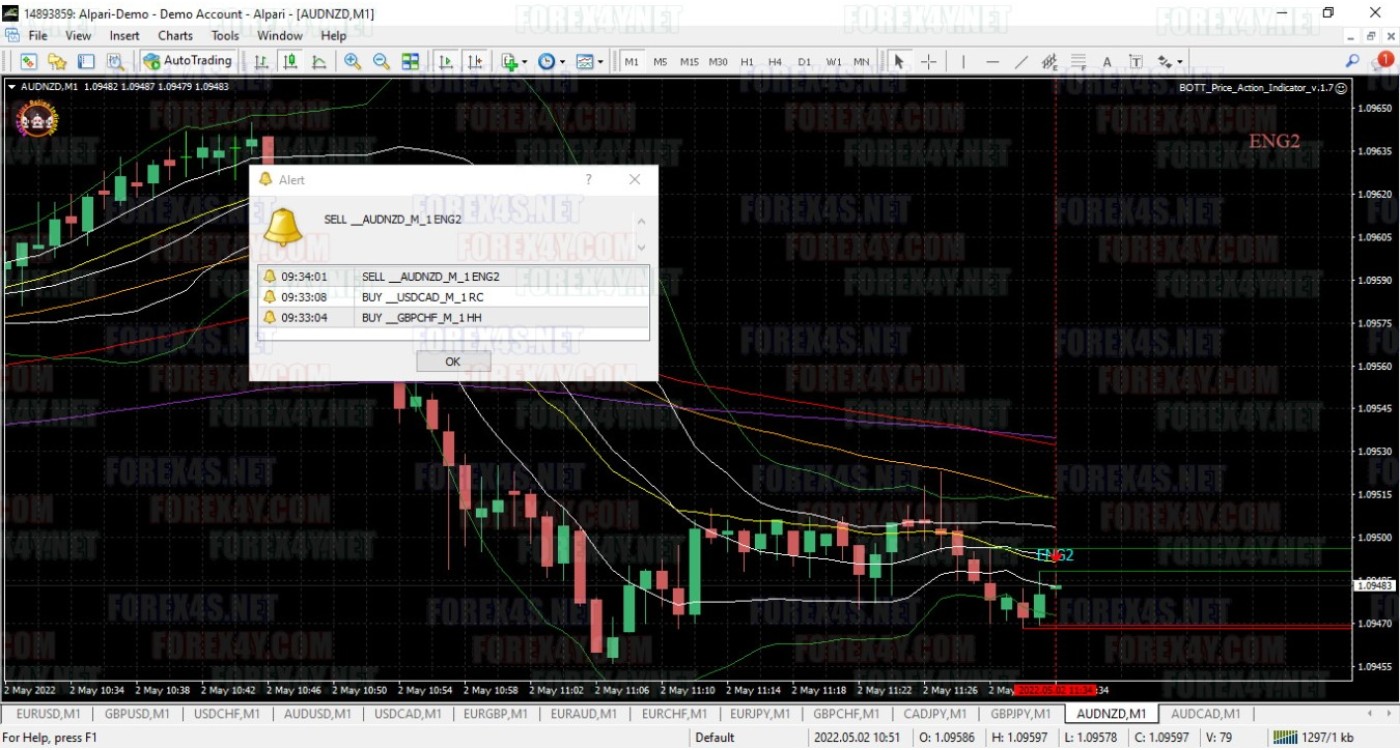Screen dimensions: 1400x750
Task: Toggle the chart auto scroll button
Action: [445, 62]
